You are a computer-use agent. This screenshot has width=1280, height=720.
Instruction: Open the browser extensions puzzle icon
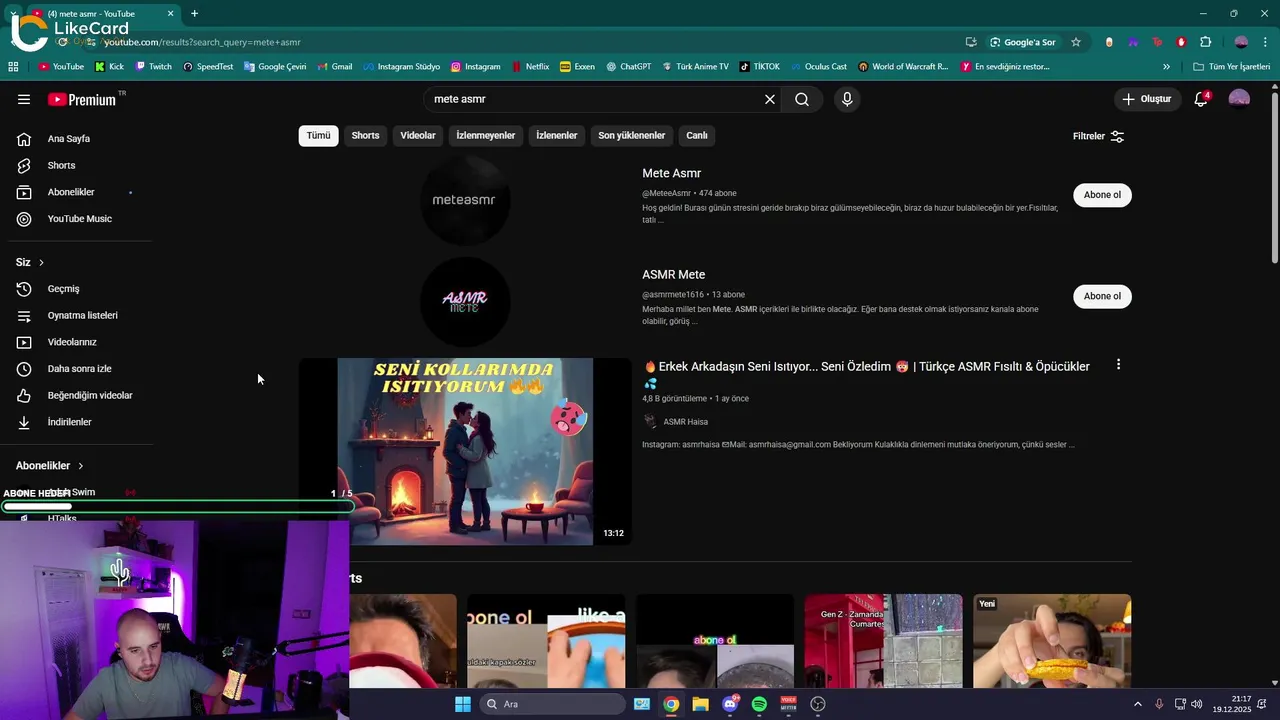(1205, 42)
